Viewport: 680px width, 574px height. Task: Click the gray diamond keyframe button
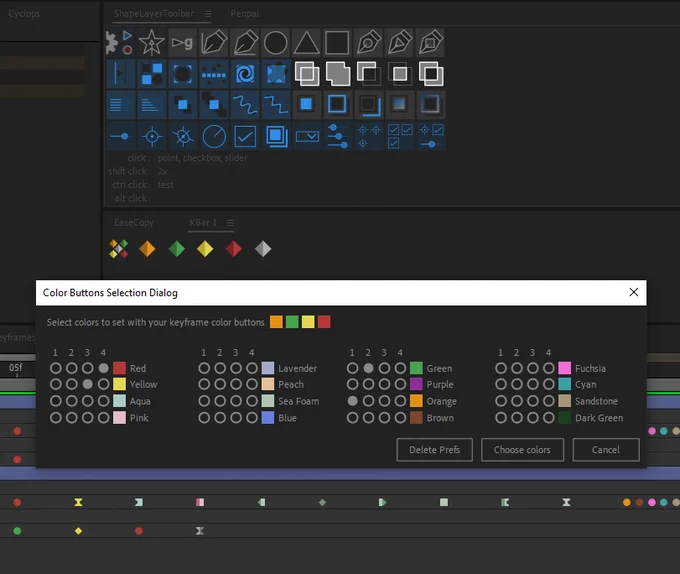(x=263, y=249)
